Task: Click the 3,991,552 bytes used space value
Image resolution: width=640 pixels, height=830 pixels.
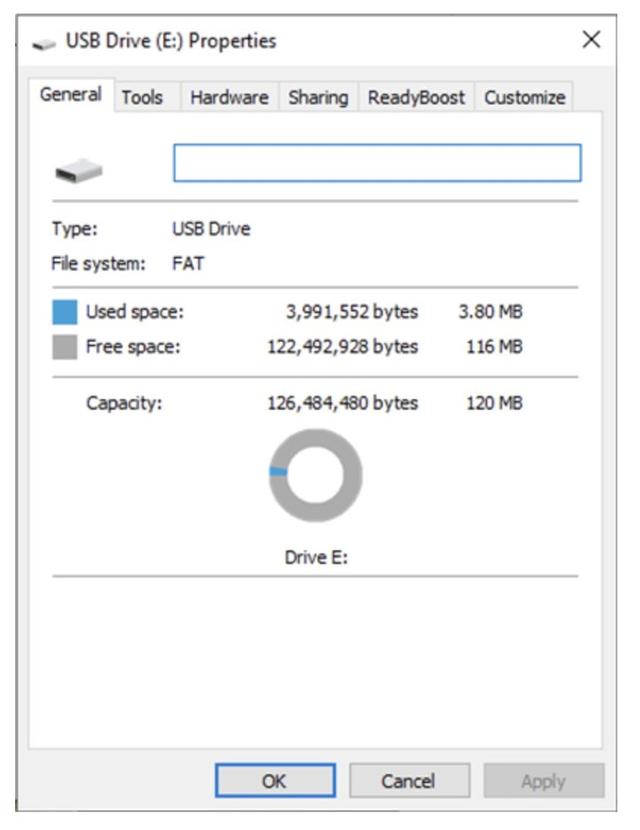Action: [x=351, y=312]
